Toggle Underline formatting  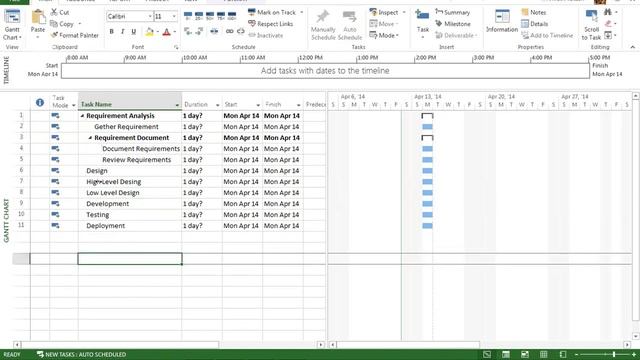pyautogui.click(x=133, y=31)
